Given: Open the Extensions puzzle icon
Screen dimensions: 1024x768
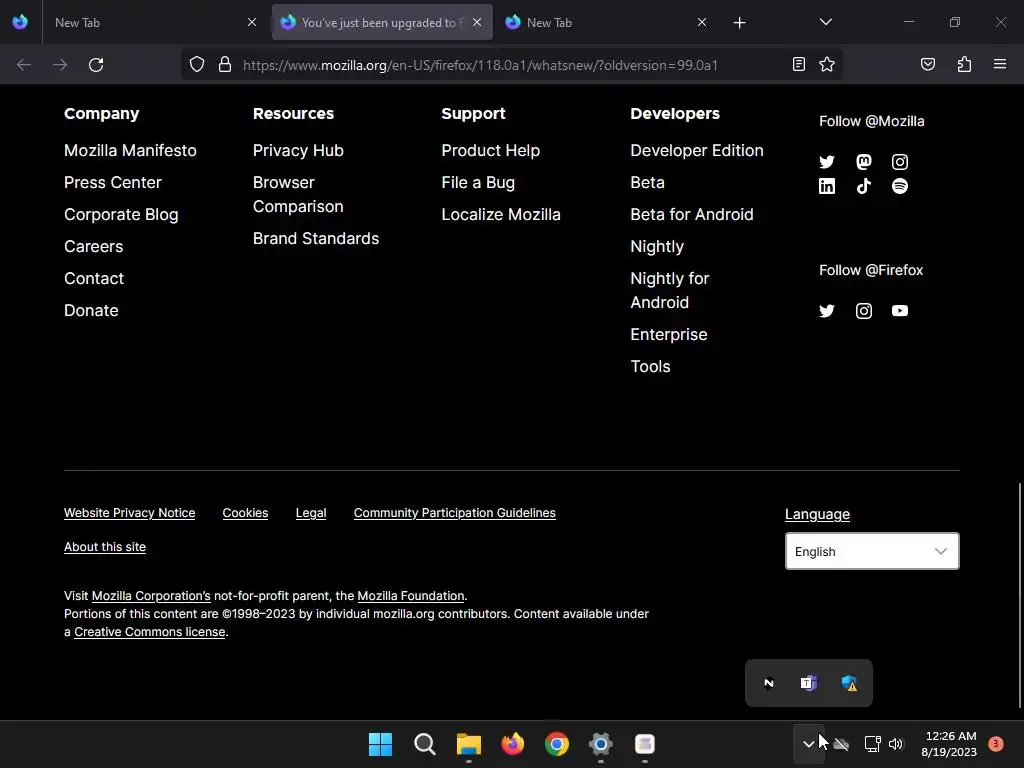Looking at the screenshot, I should [x=964, y=64].
